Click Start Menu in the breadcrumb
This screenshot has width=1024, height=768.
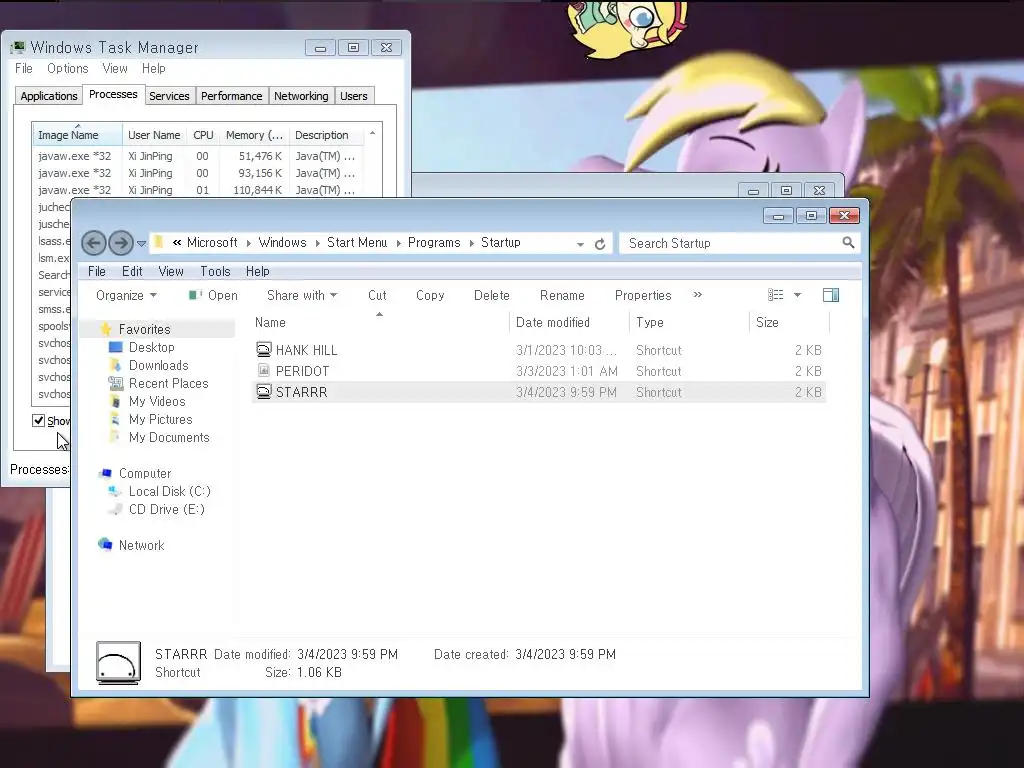pyautogui.click(x=357, y=242)
